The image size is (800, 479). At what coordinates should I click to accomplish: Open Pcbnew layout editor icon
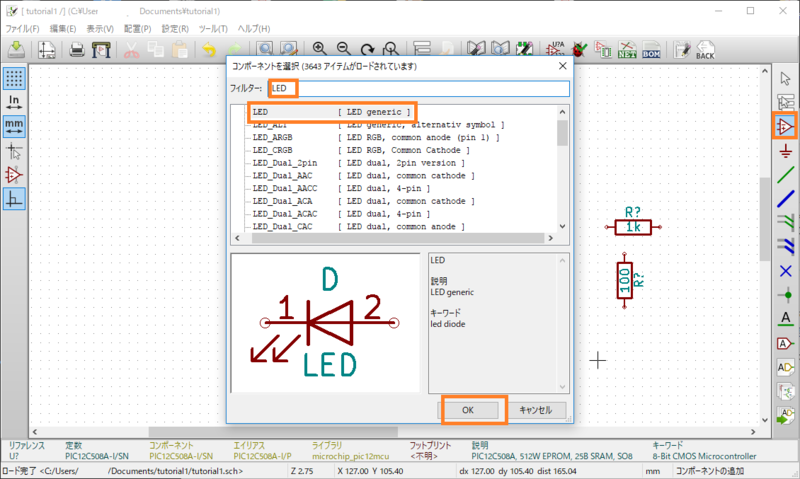pos(682,49)
